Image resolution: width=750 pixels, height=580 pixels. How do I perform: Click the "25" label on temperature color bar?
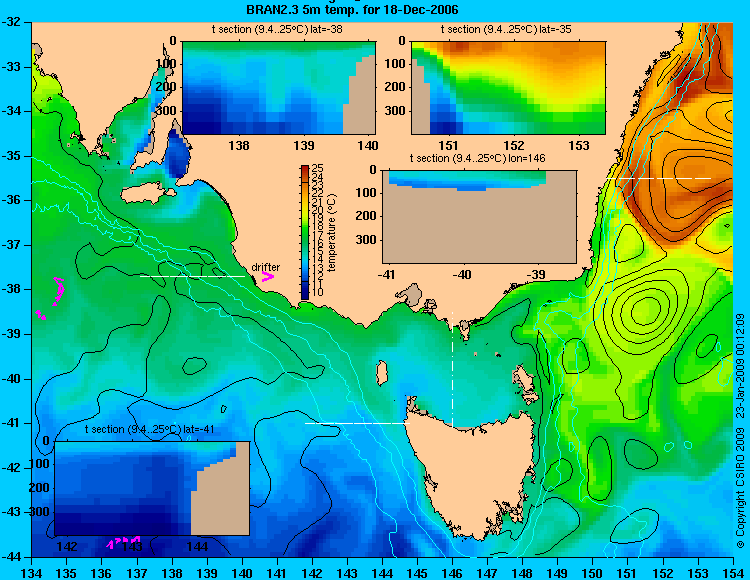coord(317,168)
